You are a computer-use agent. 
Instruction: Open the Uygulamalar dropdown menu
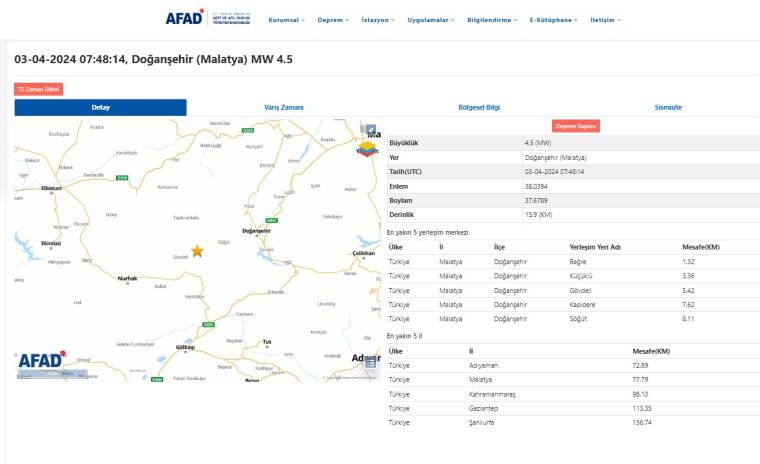point(431,19)
